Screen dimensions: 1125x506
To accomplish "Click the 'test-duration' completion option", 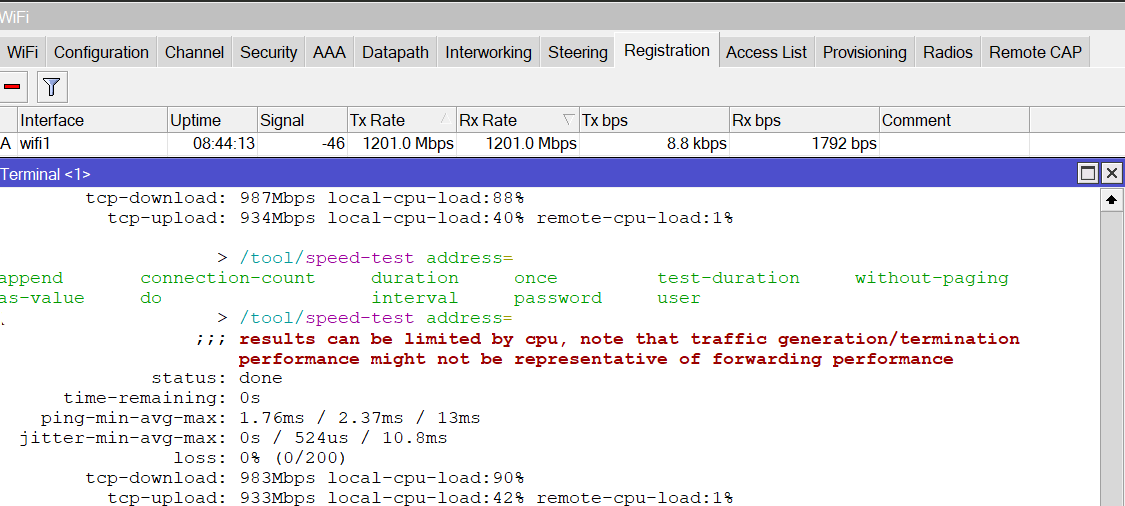I will pyautogui.click(x=728, y=278).
